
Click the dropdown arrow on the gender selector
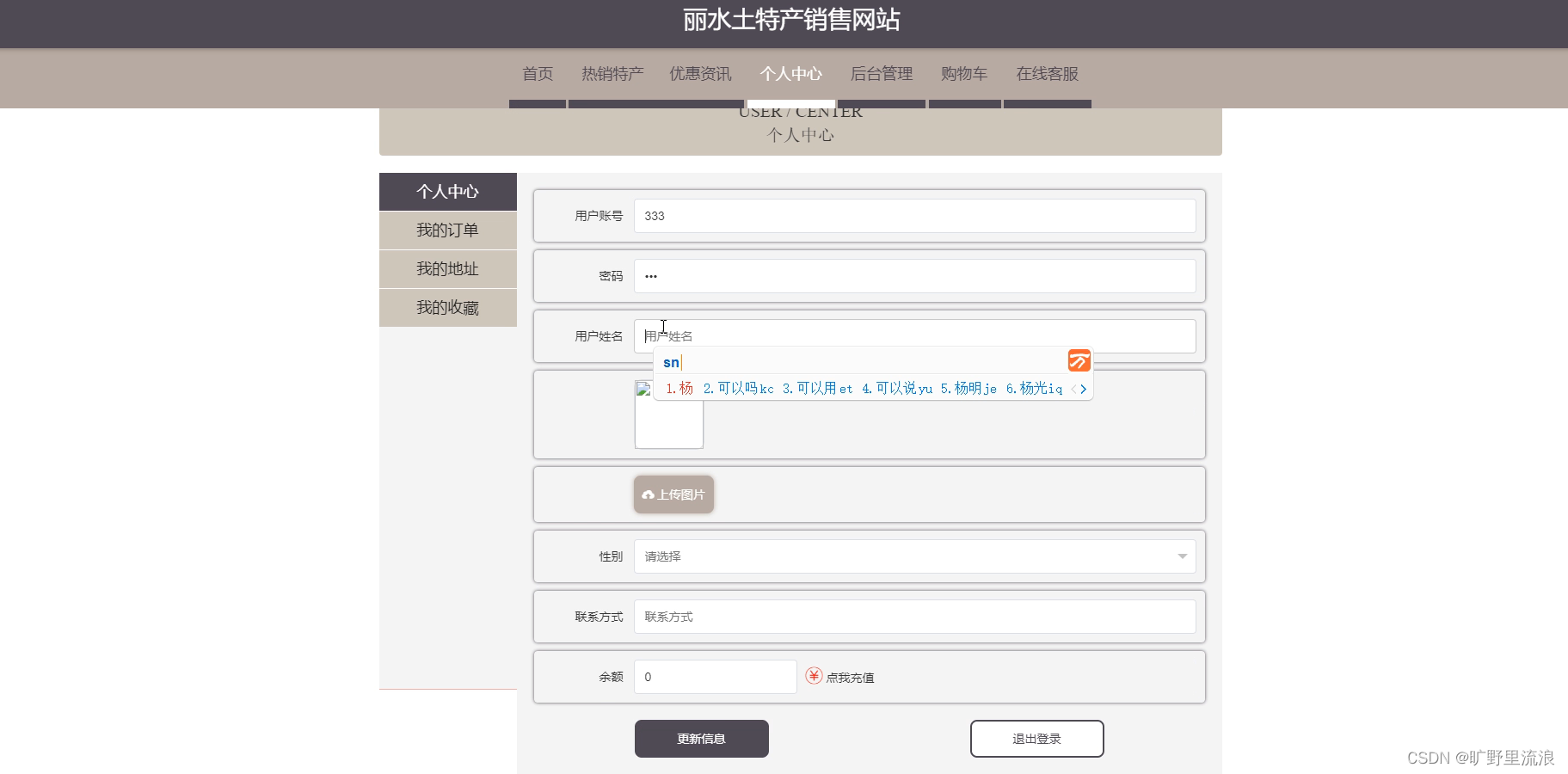(x=1183, y=556)
